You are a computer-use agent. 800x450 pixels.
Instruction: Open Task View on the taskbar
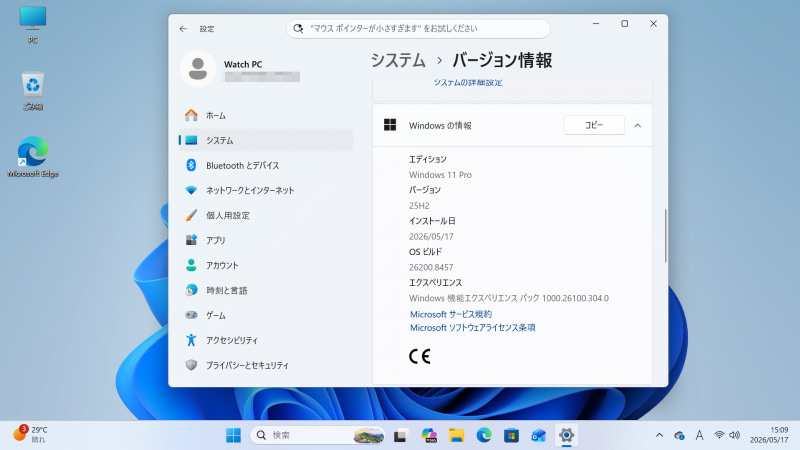pyautogui.click(x=400, y=435)
